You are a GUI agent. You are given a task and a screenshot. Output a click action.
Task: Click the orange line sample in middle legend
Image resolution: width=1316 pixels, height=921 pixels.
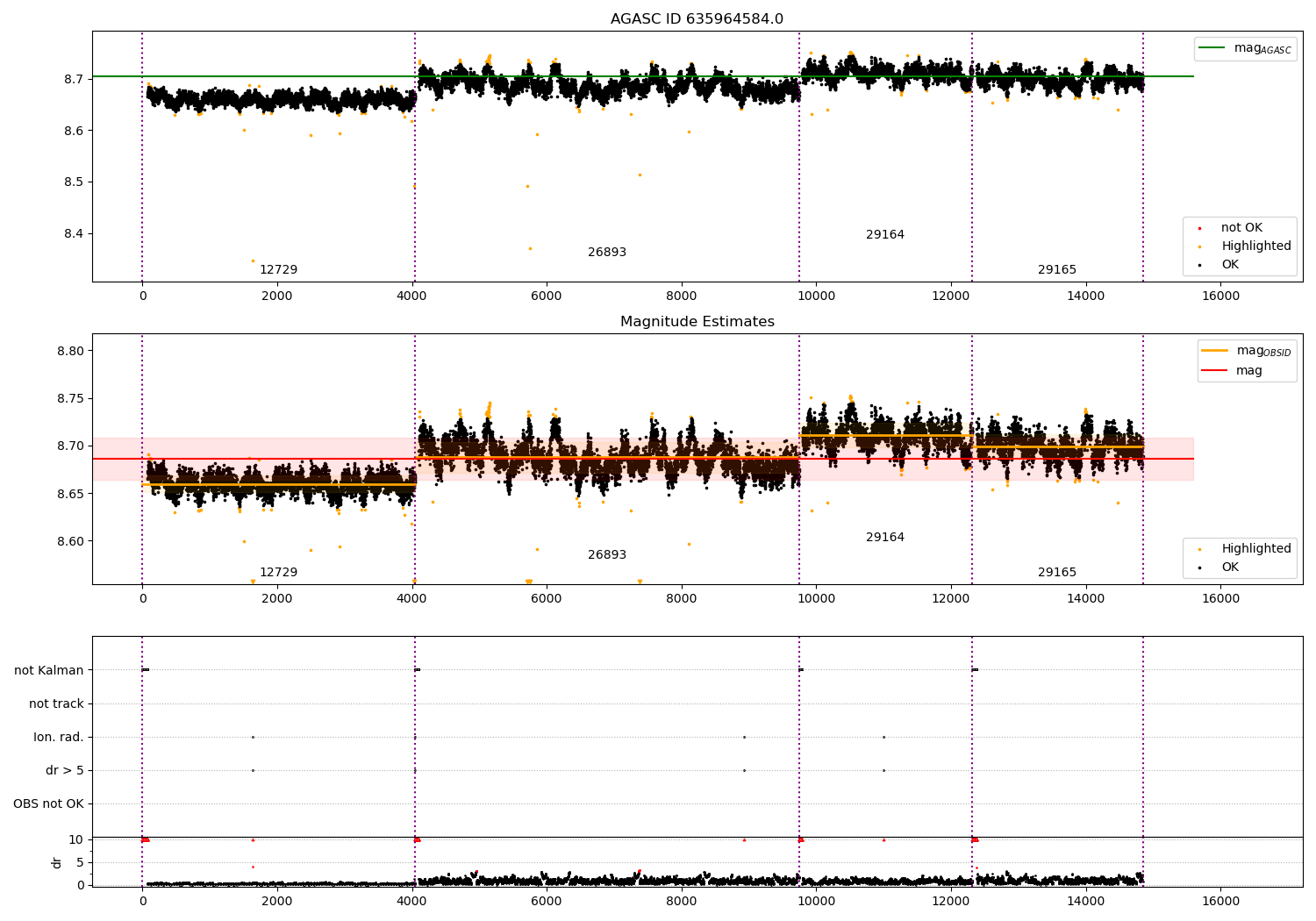coord(1215,351)
